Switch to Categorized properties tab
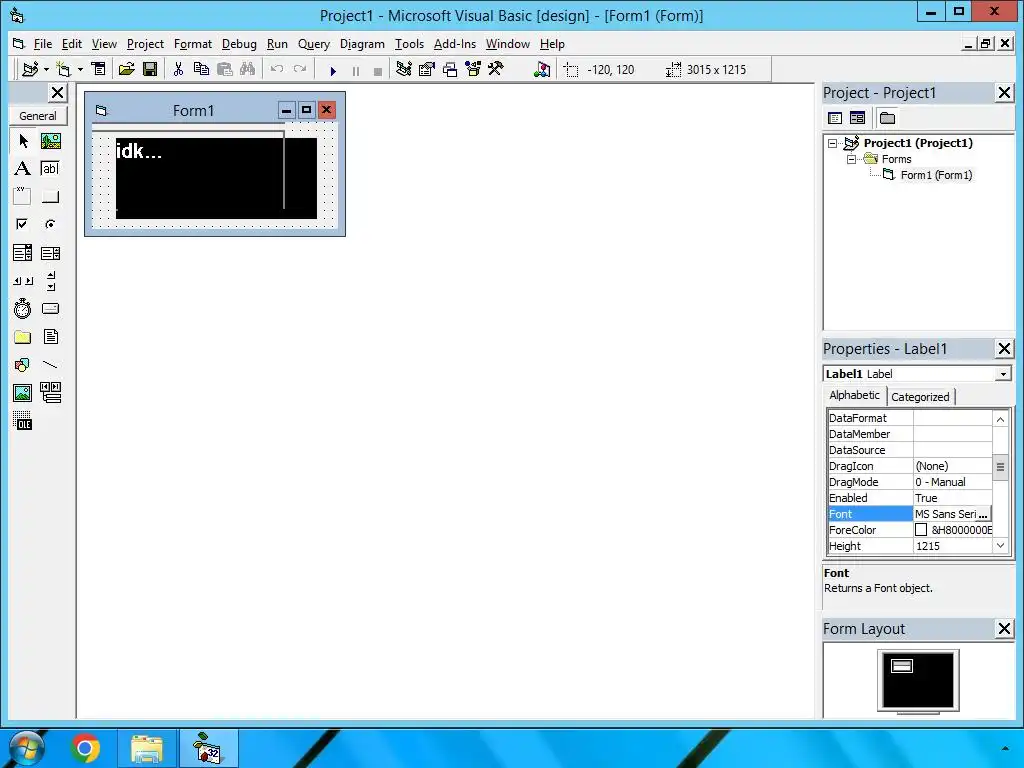This screenshot has width=1024, height=768. tap(920, 397)
